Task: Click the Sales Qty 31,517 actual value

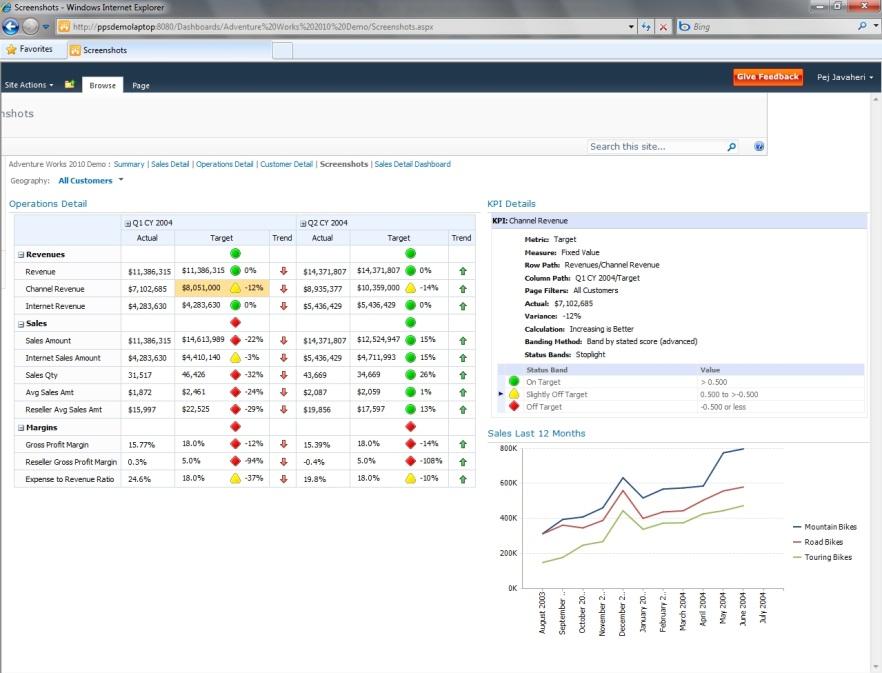Action: pyautogui.click(x=140, y=375)
